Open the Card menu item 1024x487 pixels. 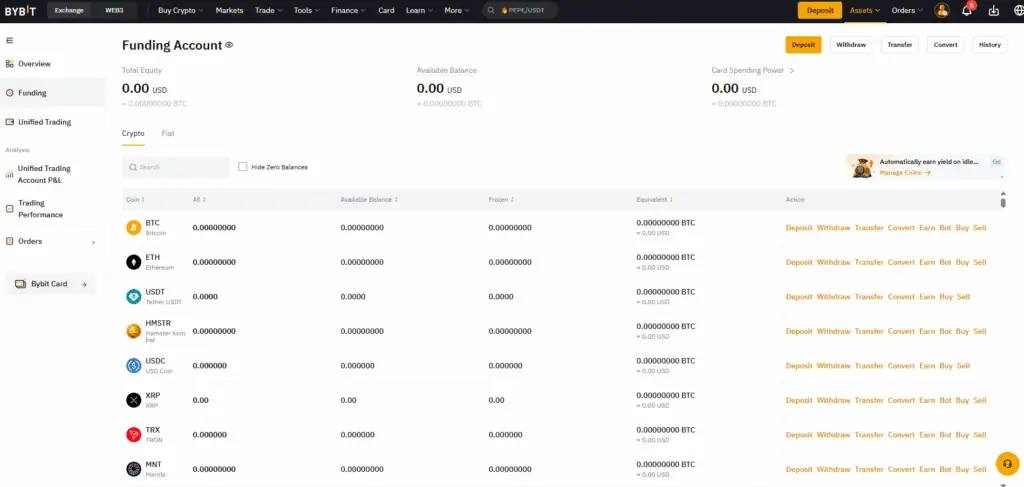tap(386, 10)
